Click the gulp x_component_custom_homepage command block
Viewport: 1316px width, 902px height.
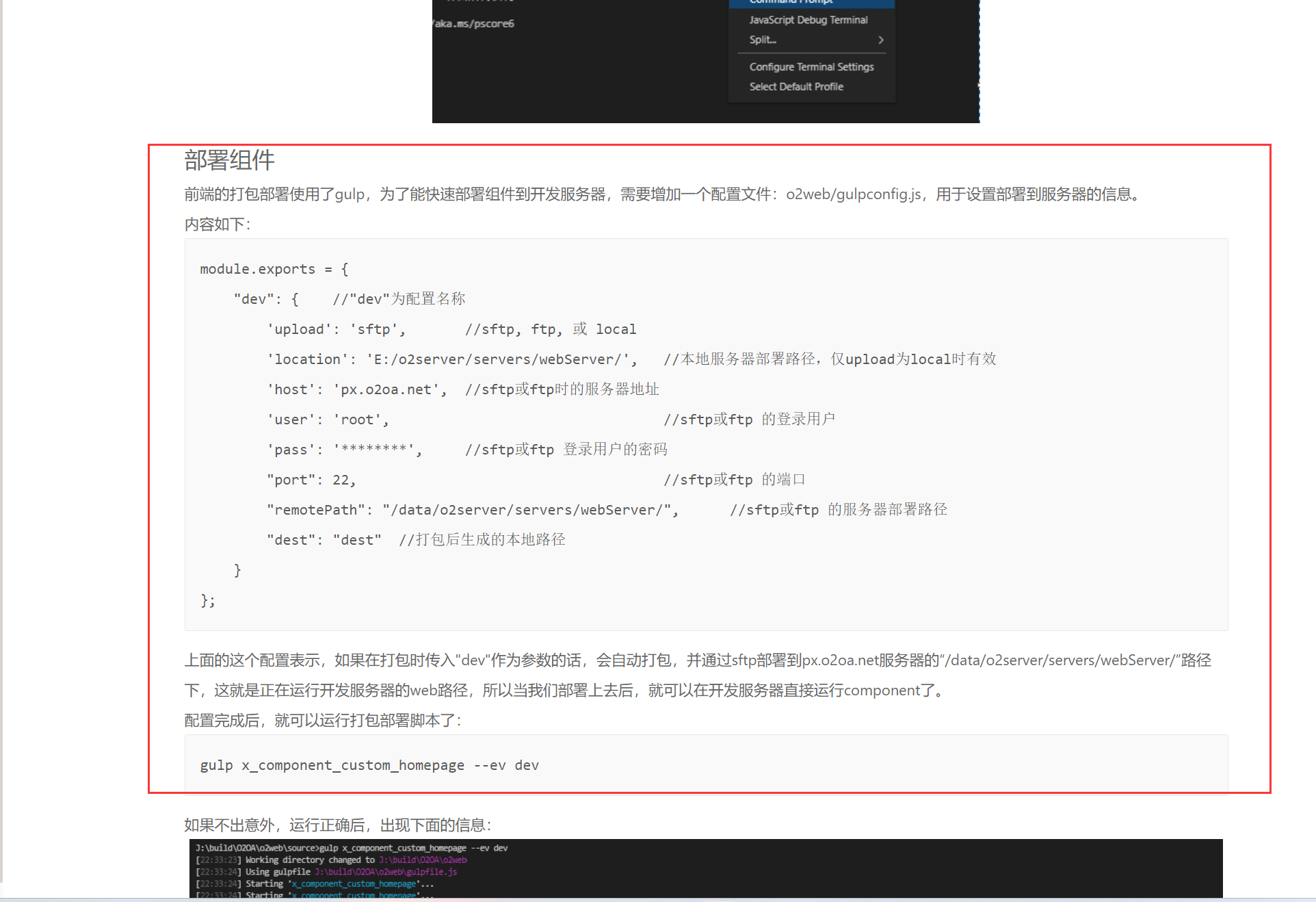[x=369, y=766]
